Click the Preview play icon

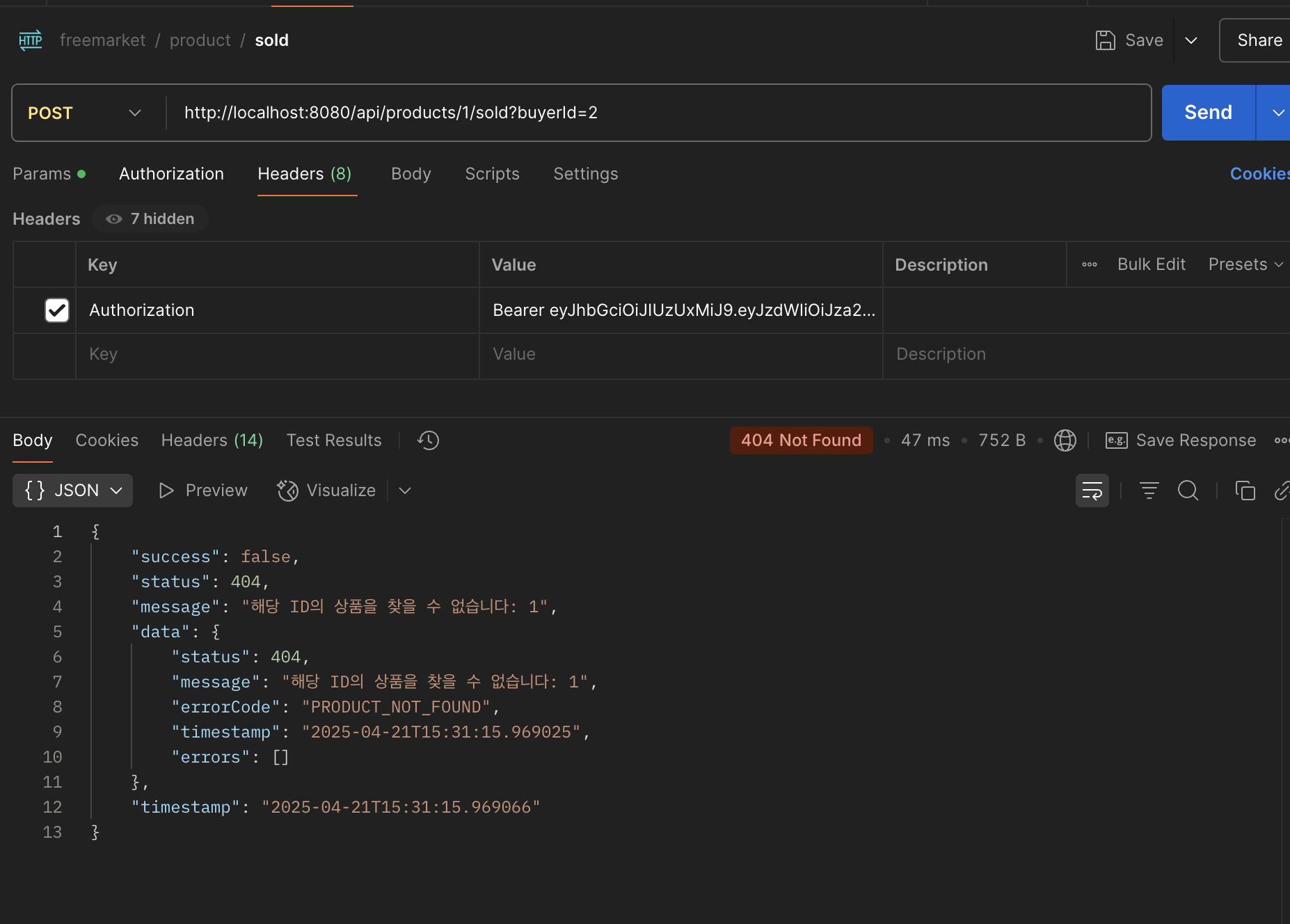166,491
